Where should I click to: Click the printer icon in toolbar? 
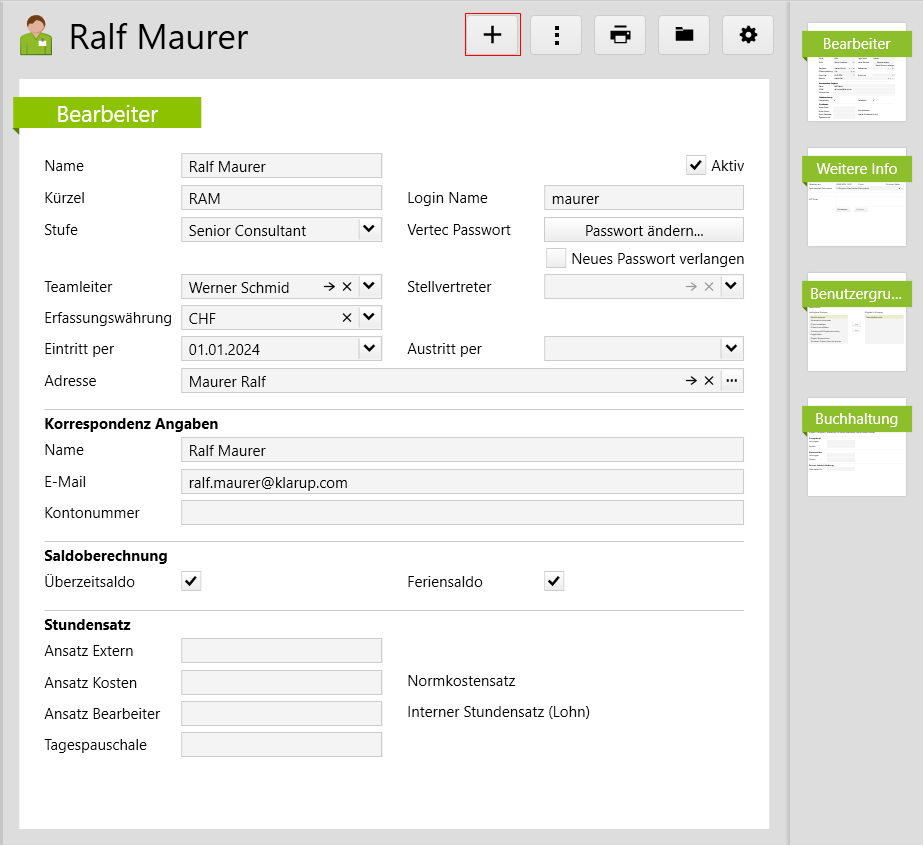[x=620, y=35]
